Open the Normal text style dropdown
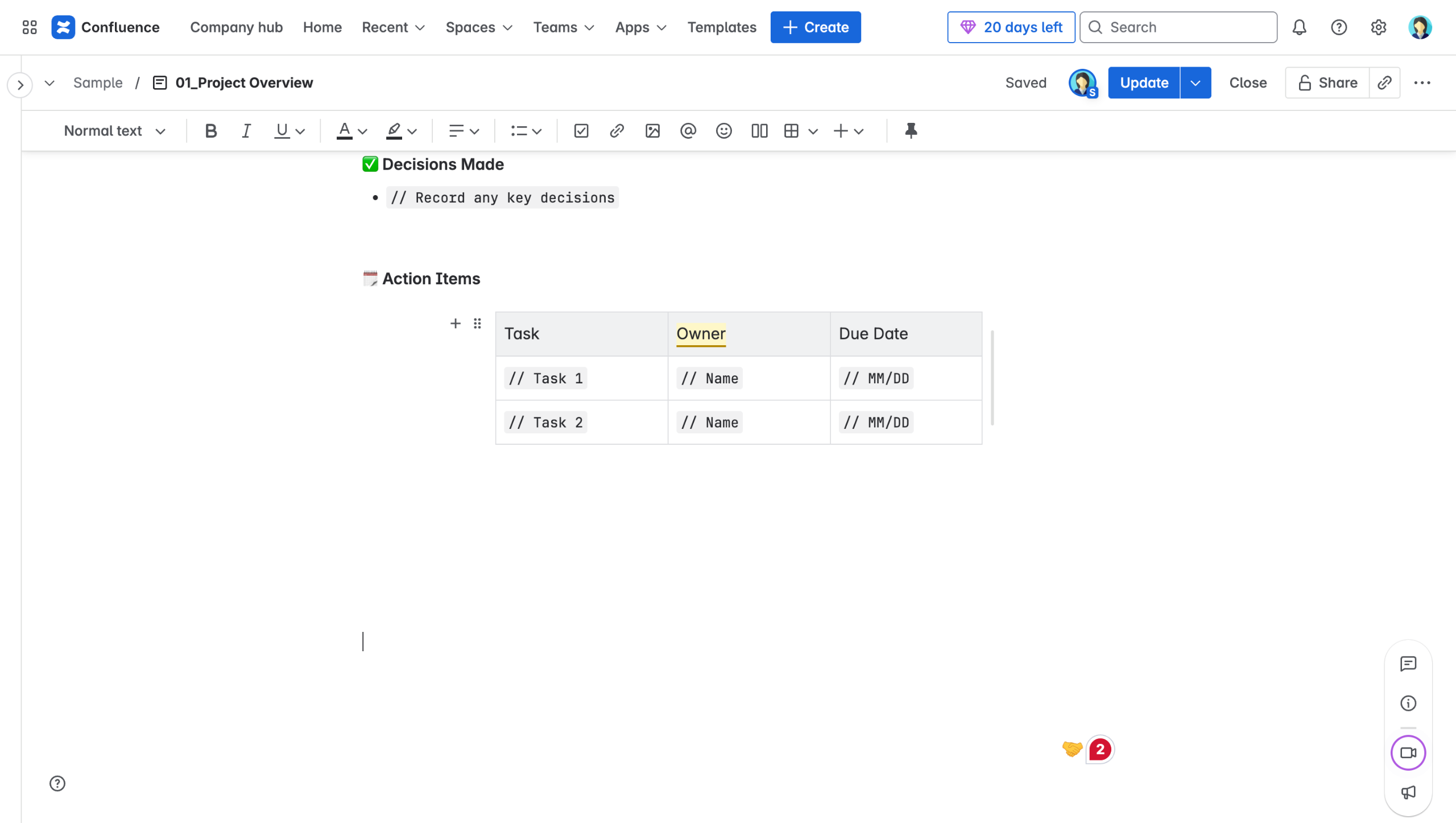Image resolution: width=1456 pixels, height=823 pixels. click(114, 131)
